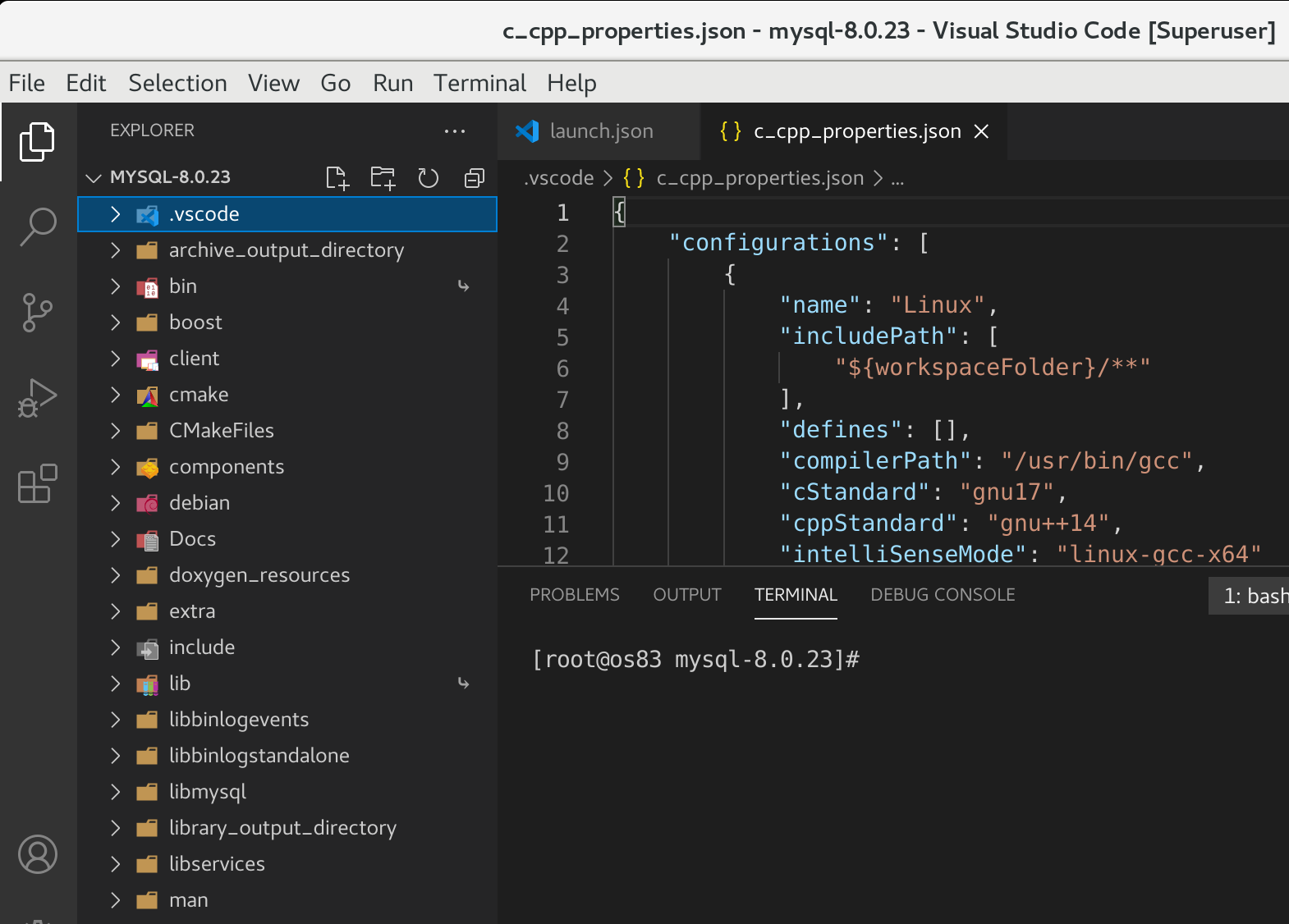The image size is (1289, 924).
Task: Click the cmake folder icon
Action: 148,395
